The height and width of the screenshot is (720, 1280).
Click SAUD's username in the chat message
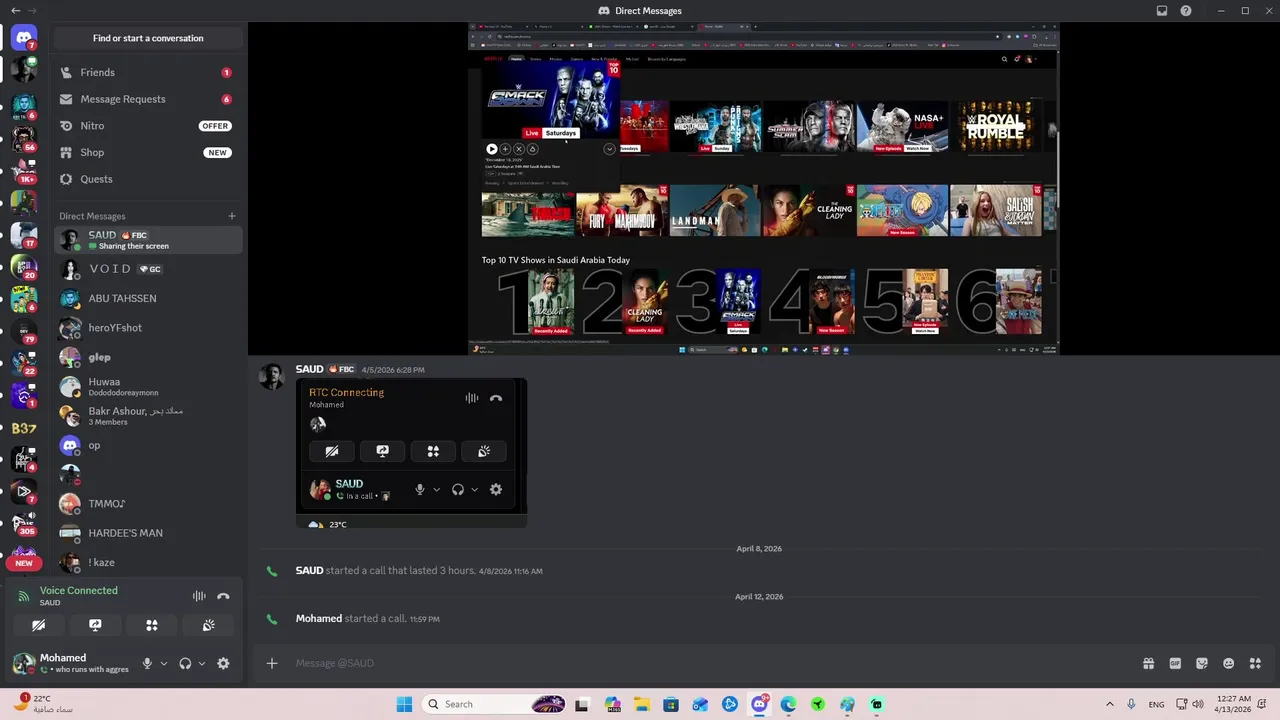309,369
